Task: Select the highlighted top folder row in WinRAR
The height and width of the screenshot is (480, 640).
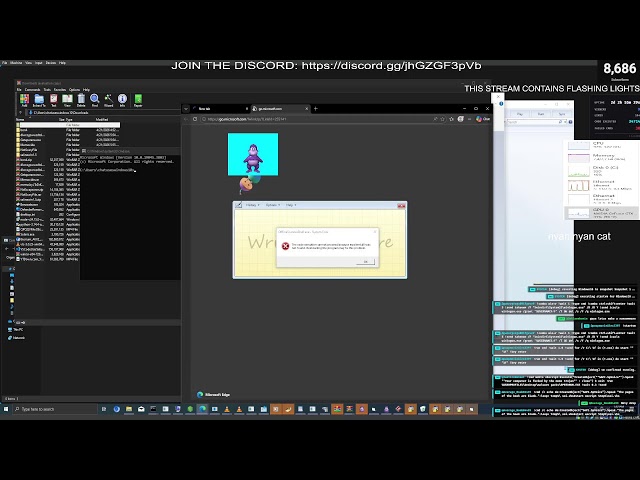Action: (x=68, y=125)
